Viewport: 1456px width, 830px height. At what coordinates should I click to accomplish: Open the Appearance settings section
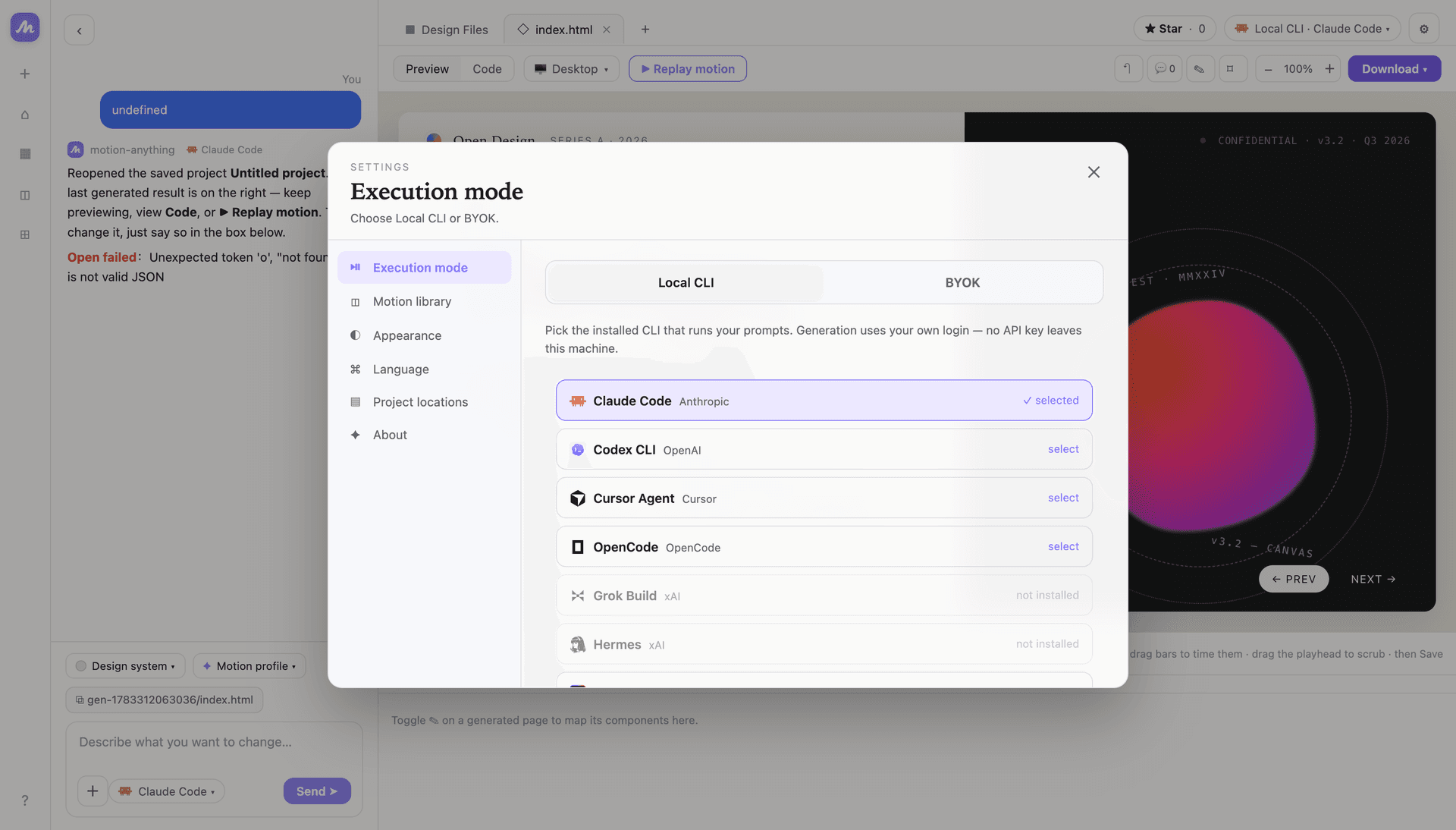click(x=424, y=335)
